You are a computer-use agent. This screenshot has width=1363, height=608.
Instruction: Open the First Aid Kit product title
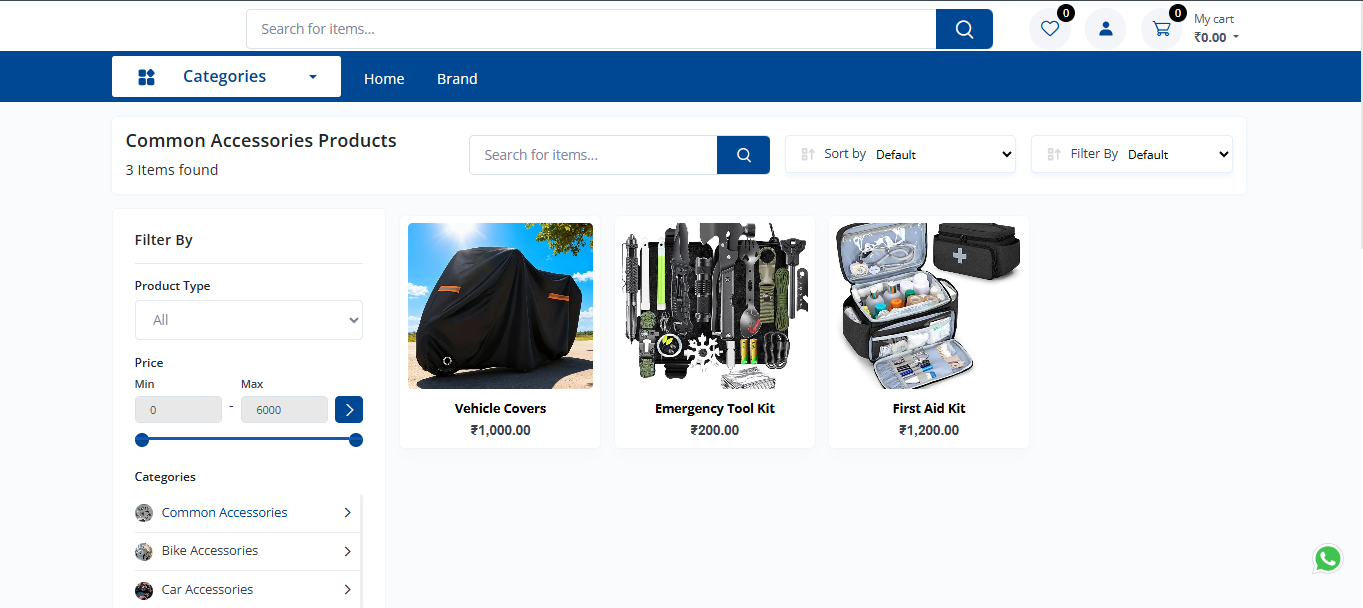[x=928, y=408]
